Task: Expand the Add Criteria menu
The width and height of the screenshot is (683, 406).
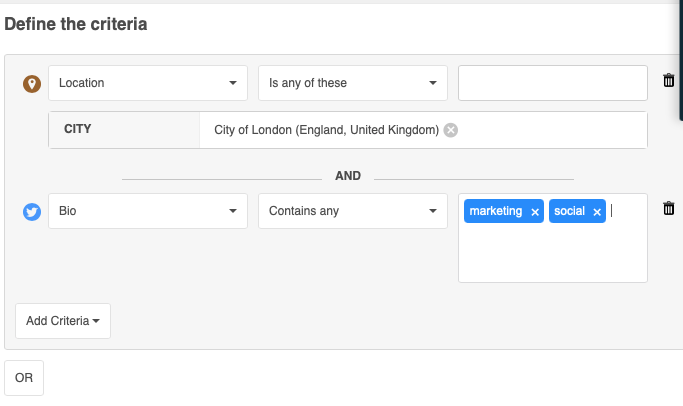Action: pos(63,321)
